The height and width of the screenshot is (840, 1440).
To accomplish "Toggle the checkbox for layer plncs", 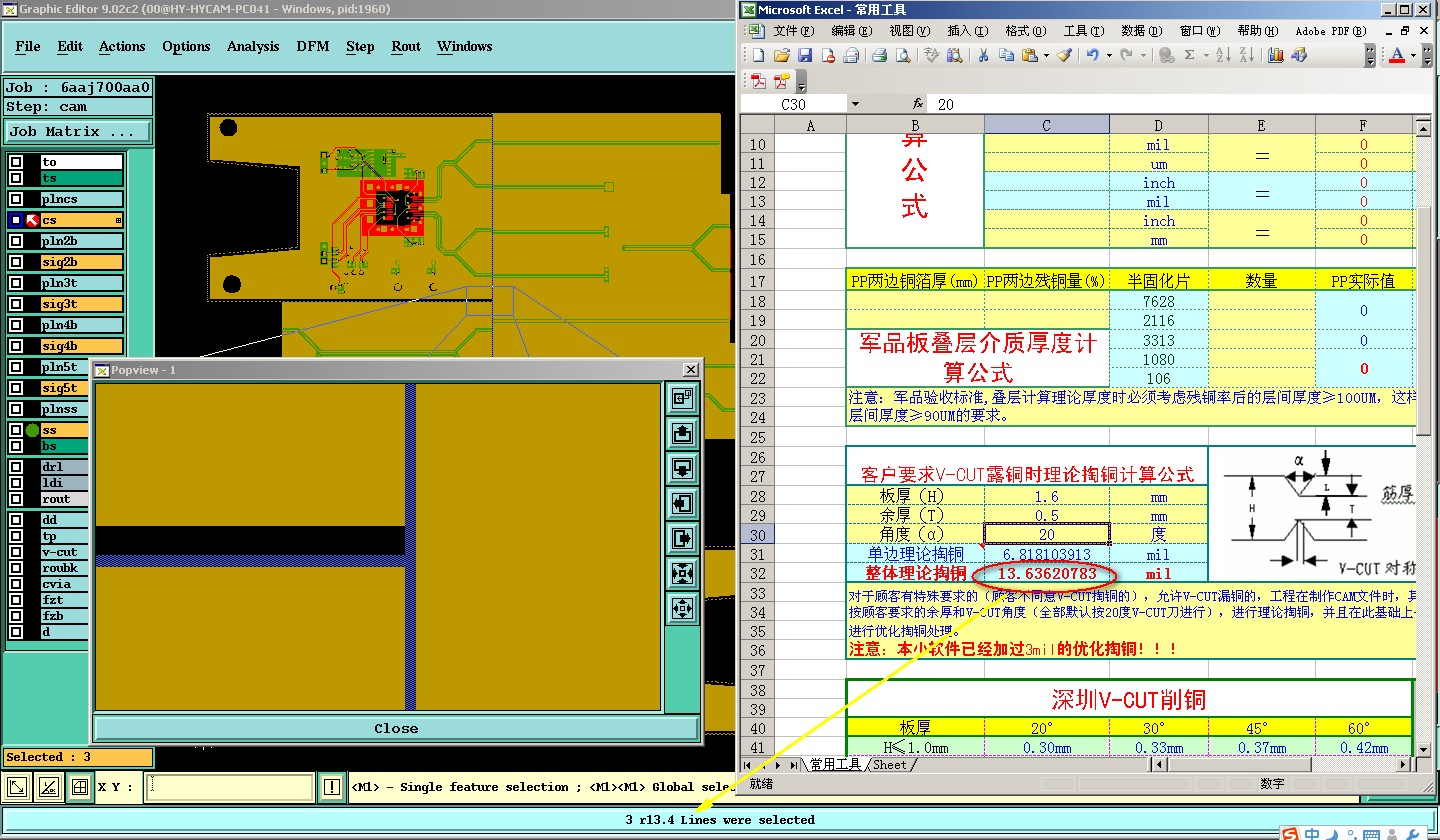I will point(16,199).
